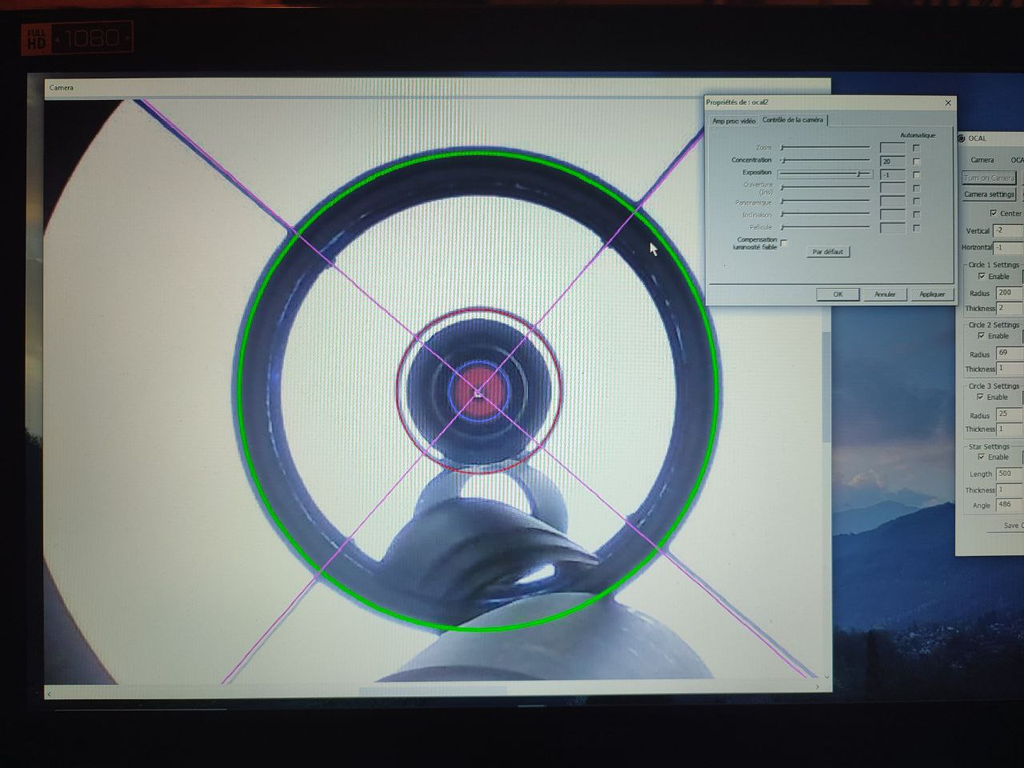
Task: Focus Circle 1 Thickness field
Action: pos(1010,308)
